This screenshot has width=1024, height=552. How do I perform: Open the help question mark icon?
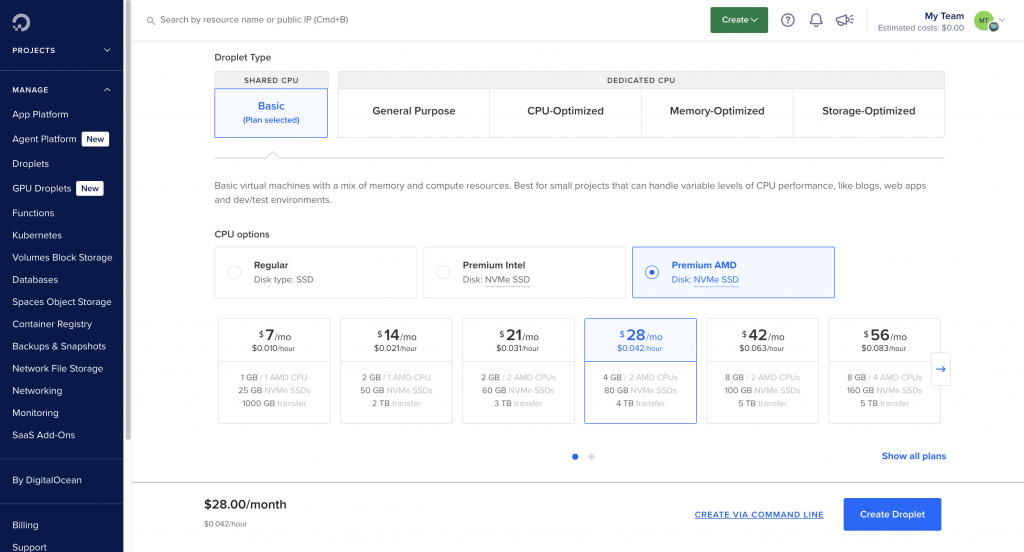787,20
